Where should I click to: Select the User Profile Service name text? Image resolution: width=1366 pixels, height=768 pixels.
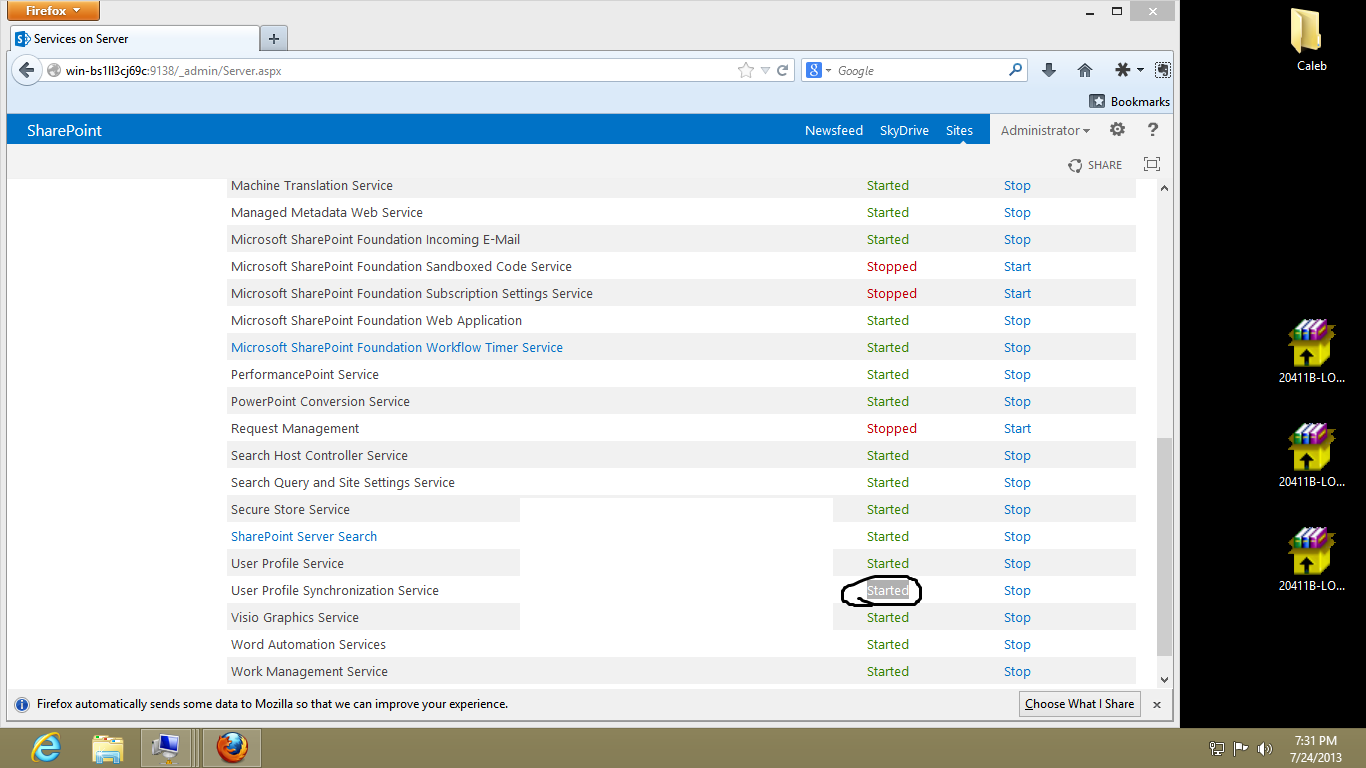287,564
